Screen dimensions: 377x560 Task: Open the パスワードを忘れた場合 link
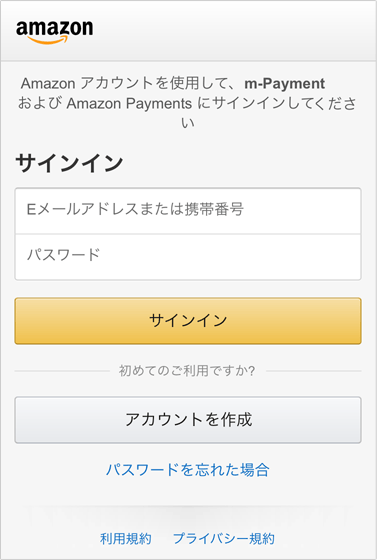point(188,470)
